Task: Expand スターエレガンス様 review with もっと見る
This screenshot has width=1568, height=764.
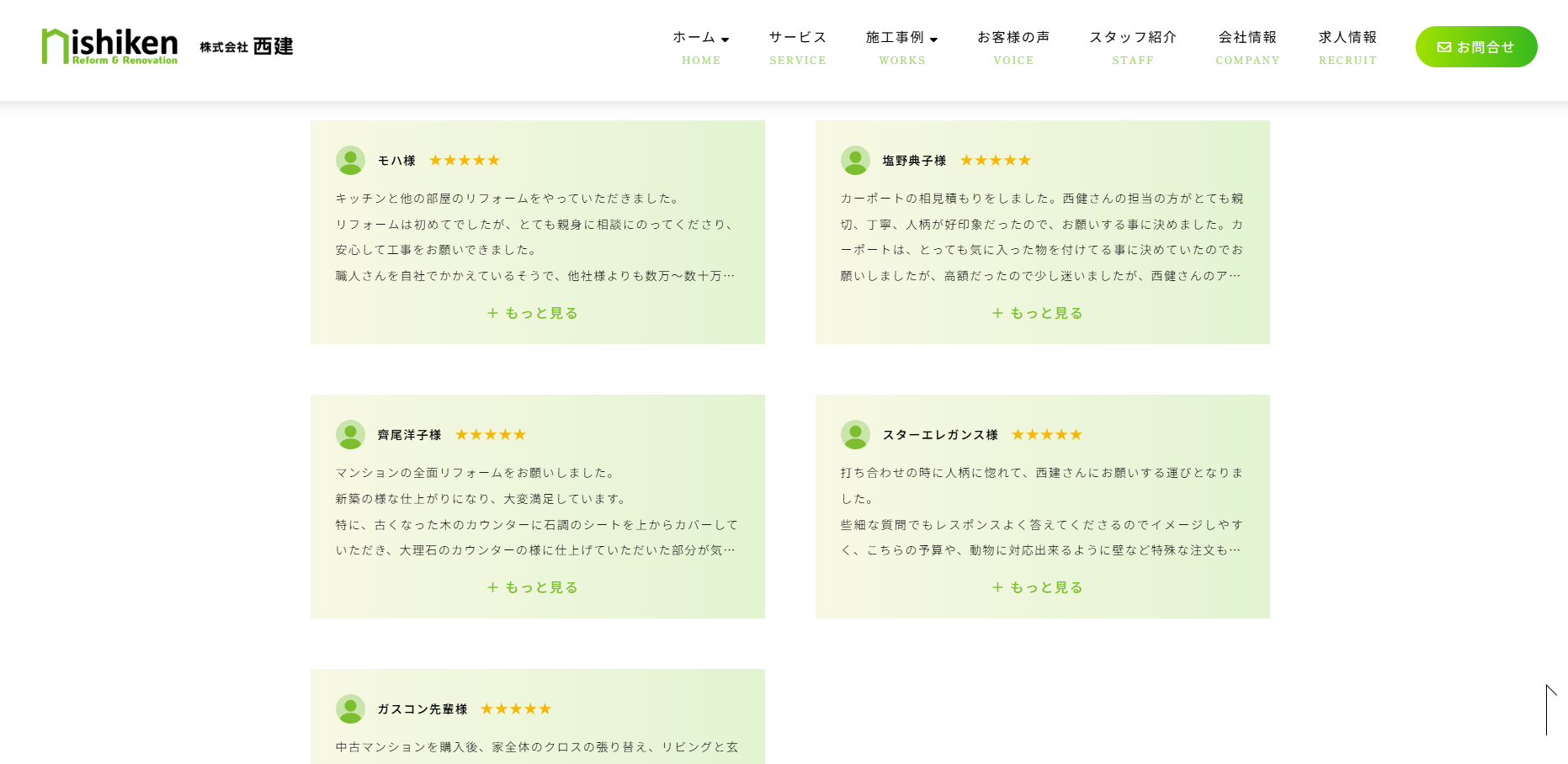Action: 1038,587
